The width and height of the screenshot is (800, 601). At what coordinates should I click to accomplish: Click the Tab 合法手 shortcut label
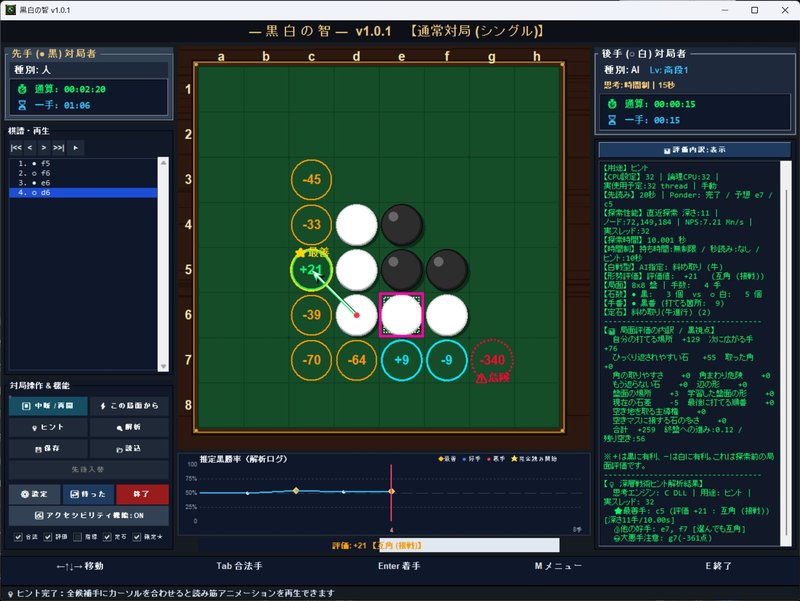[x=239, y=566]
